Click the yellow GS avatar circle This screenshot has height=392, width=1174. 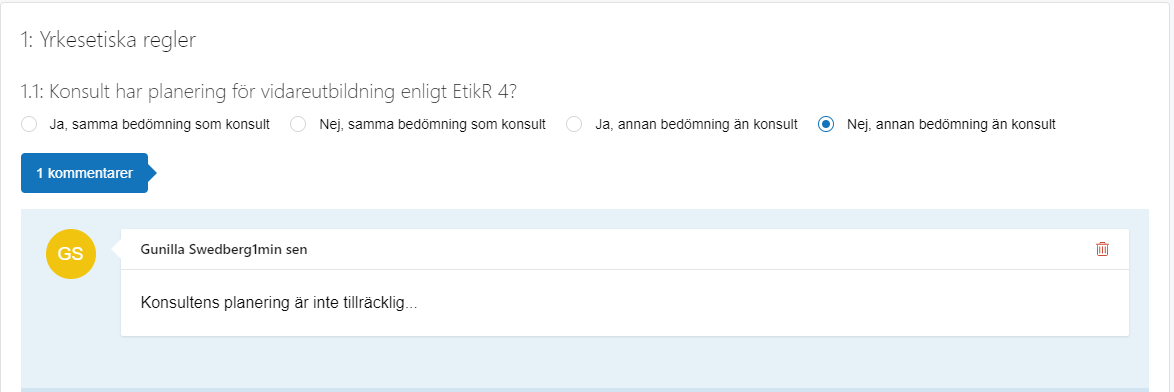click(x=70, y=254)
